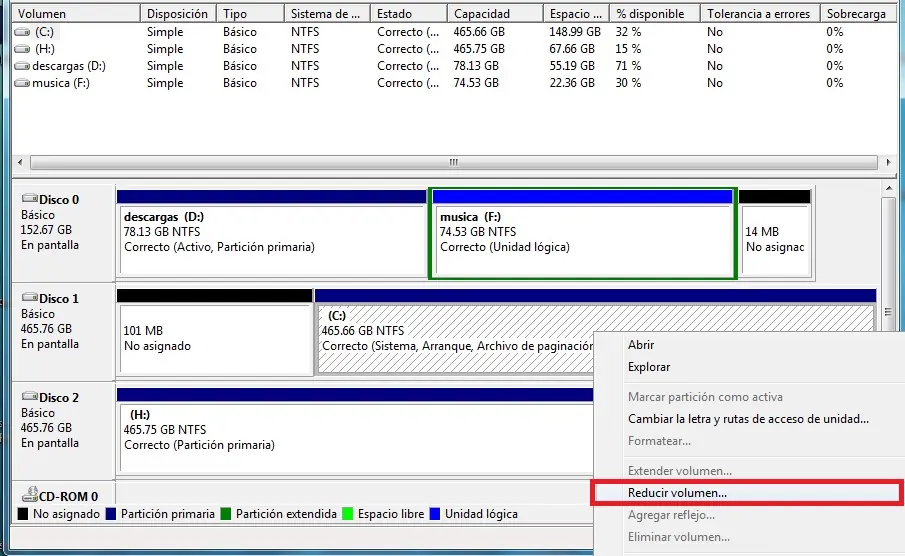Select Abrir in the context menu
Image resolution: width=905 pixels, height=556 pixels.
[x=641, y=345]
